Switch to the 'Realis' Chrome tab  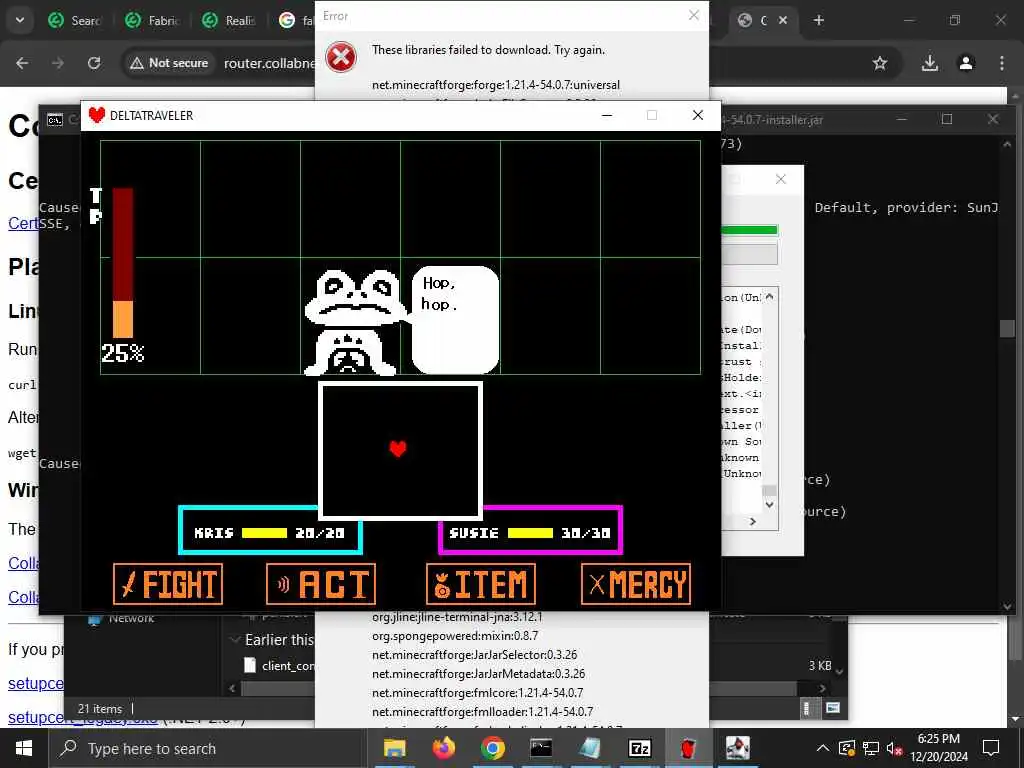pyautogui.click(x=230, y=20)
